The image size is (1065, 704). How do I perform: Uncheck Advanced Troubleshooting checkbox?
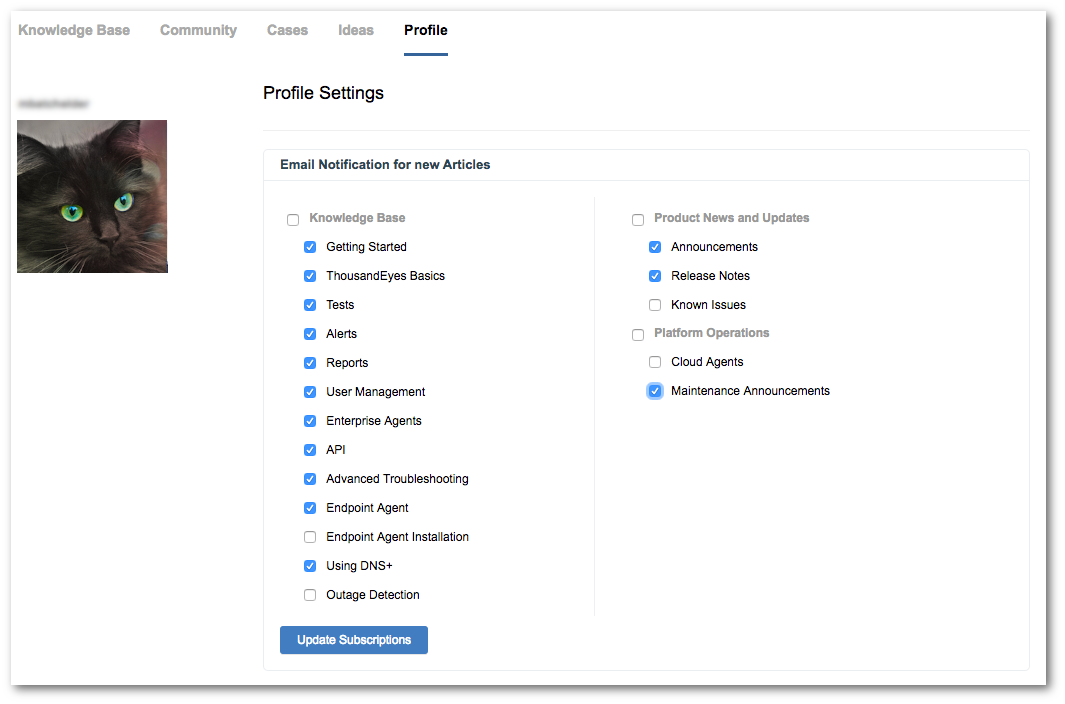310,479
